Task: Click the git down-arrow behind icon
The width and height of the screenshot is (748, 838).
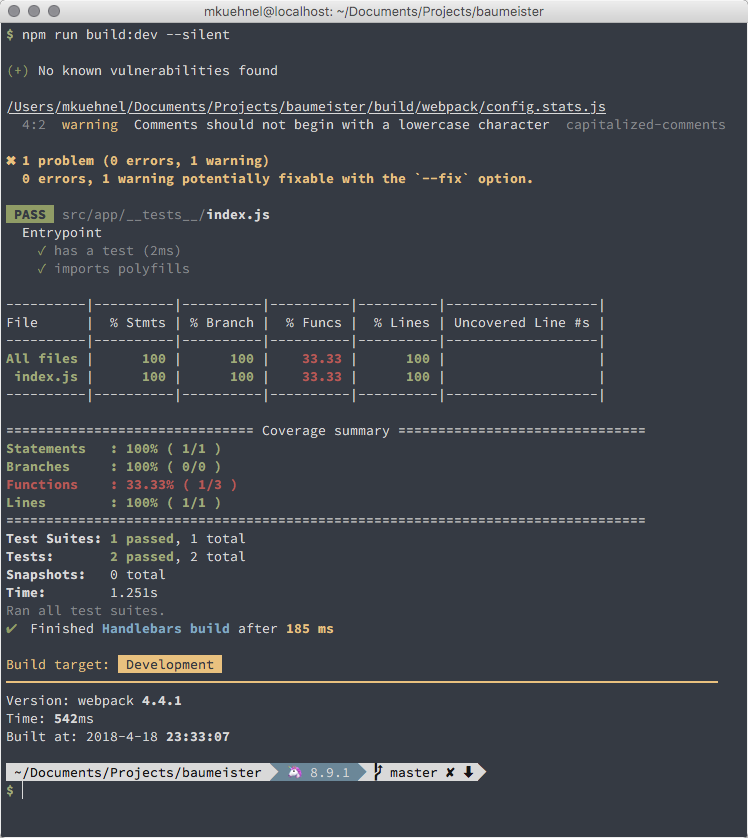Action: coord(469,772)
